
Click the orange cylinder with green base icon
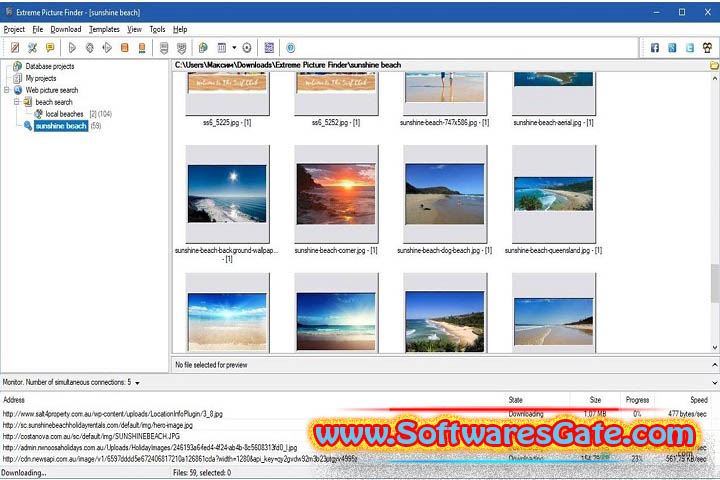[142, 48]
